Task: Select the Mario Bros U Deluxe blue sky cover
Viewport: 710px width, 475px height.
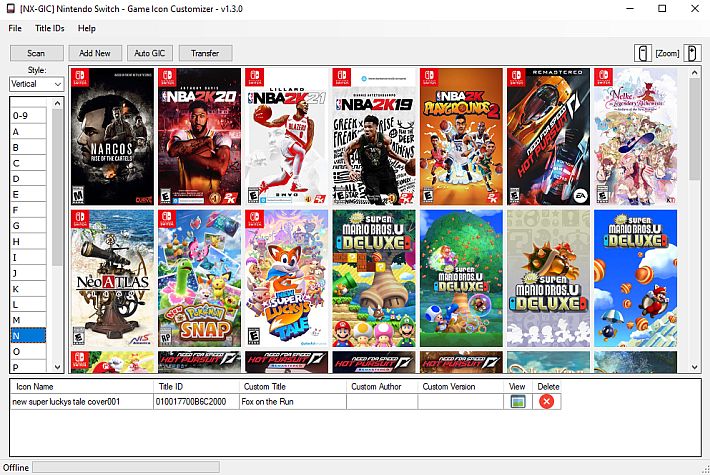Action: pyautogui.click(x=636, y=278)
